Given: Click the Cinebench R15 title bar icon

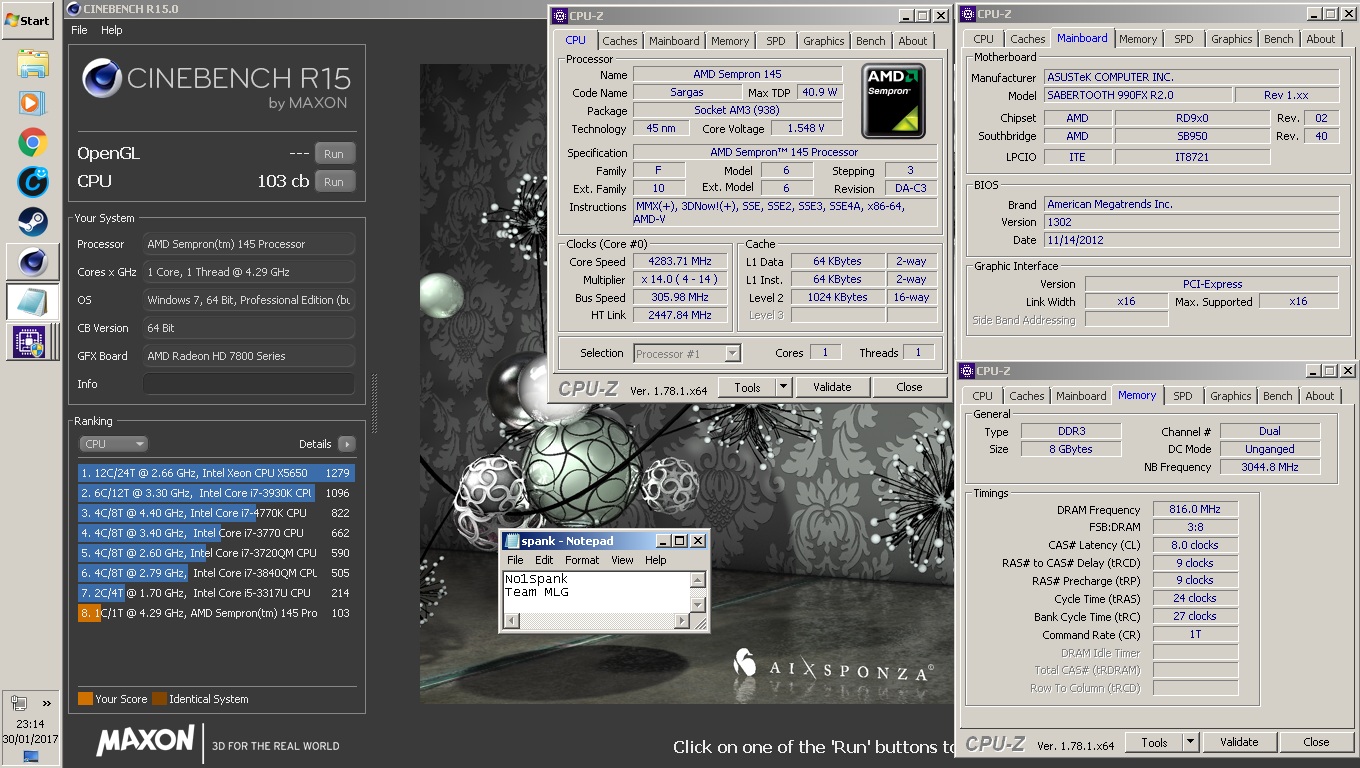Looking at the screenshot, I should [75, 9].
